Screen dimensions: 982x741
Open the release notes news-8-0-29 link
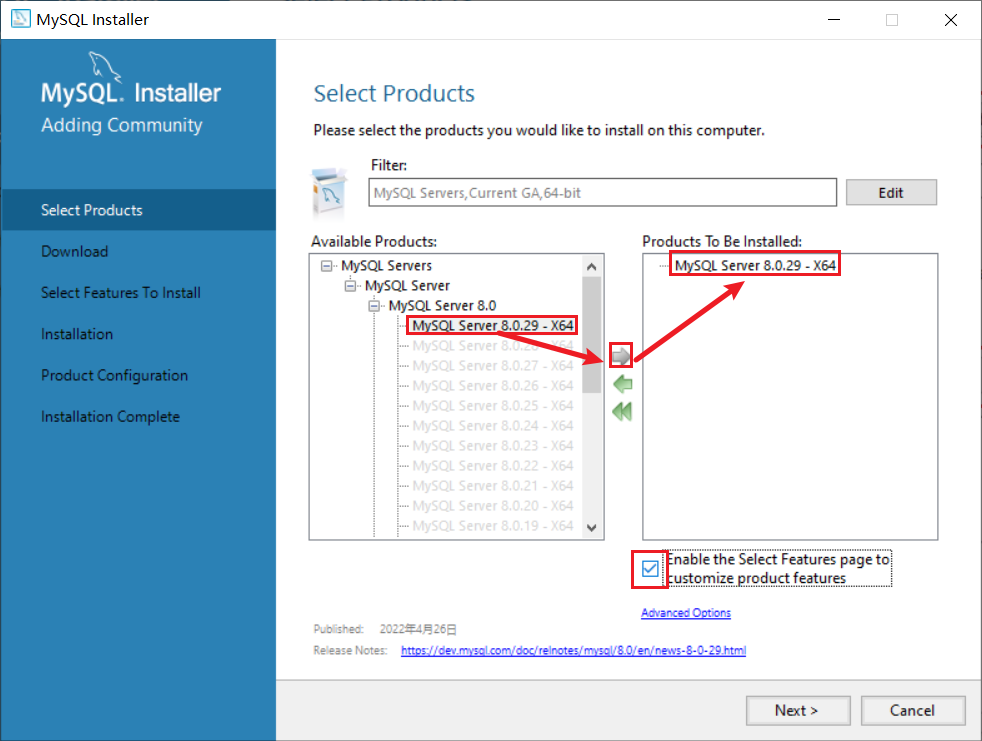(573, 650)
